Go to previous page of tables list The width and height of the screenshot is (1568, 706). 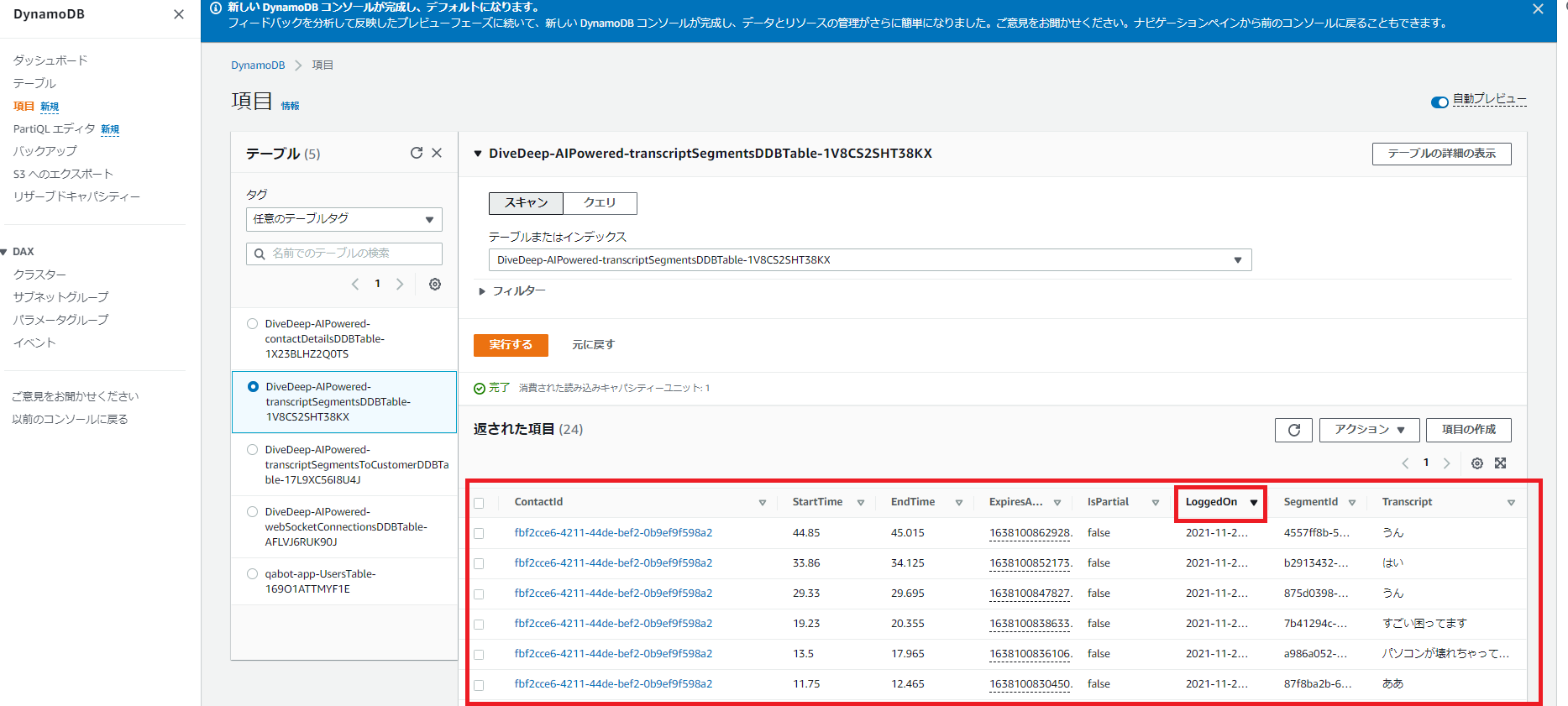click(x=355, y=285)
